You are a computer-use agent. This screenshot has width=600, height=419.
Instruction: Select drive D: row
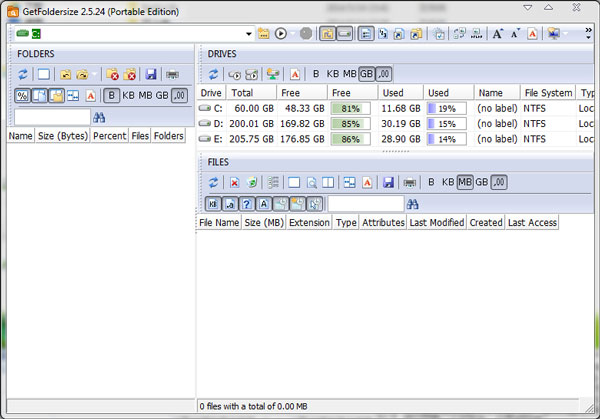pos(396,124)
